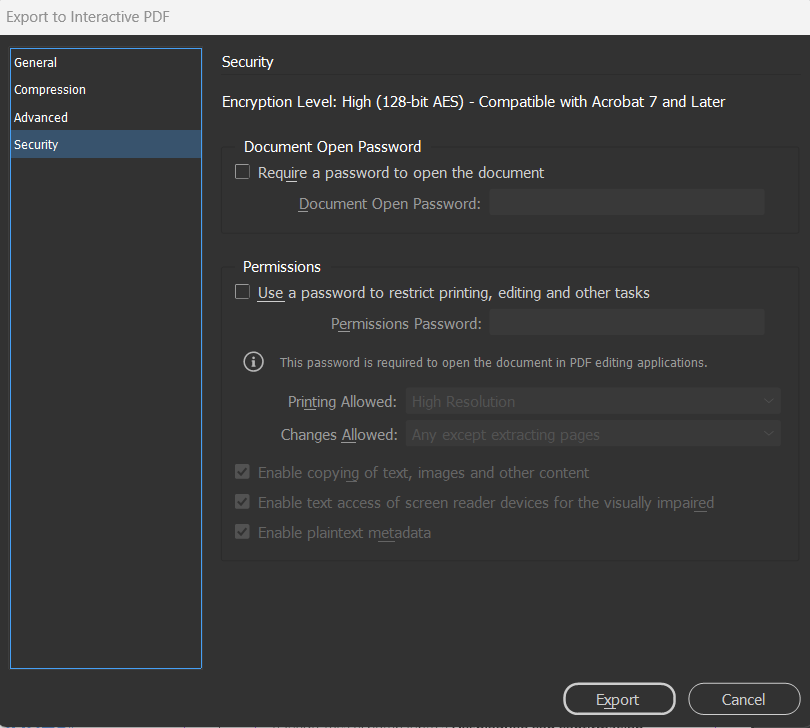This screenshot has height=728, width=810.
Task: Enable "Require a password to open the document"
Action: (242, 171)
